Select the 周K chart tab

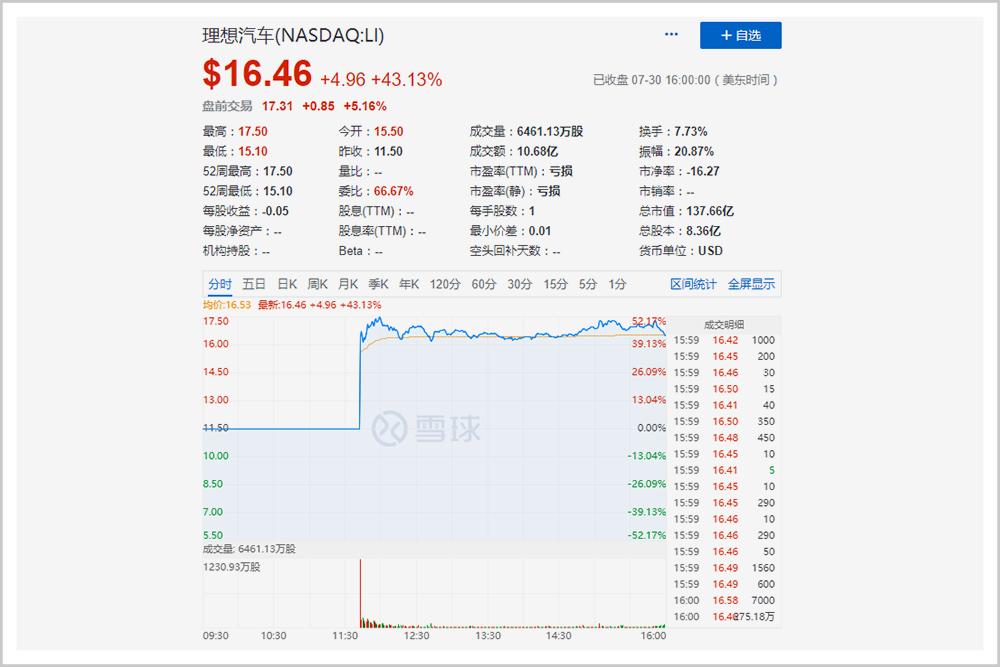click(x=317, y=284)
